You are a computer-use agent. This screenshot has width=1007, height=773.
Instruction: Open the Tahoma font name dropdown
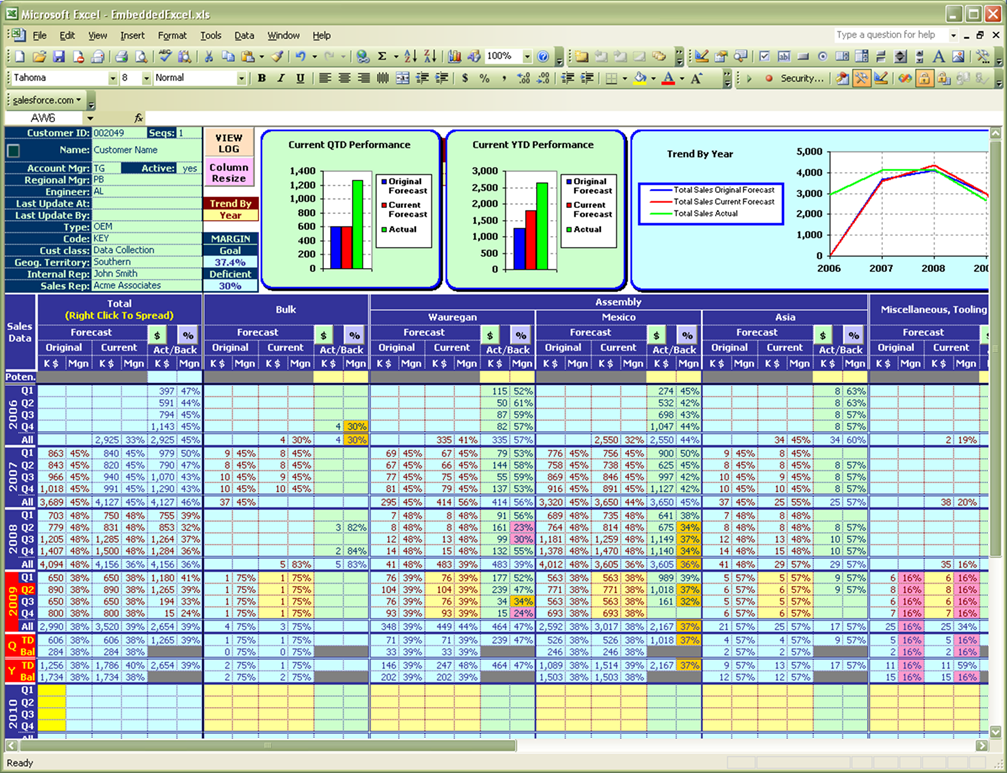coord(112,78)
